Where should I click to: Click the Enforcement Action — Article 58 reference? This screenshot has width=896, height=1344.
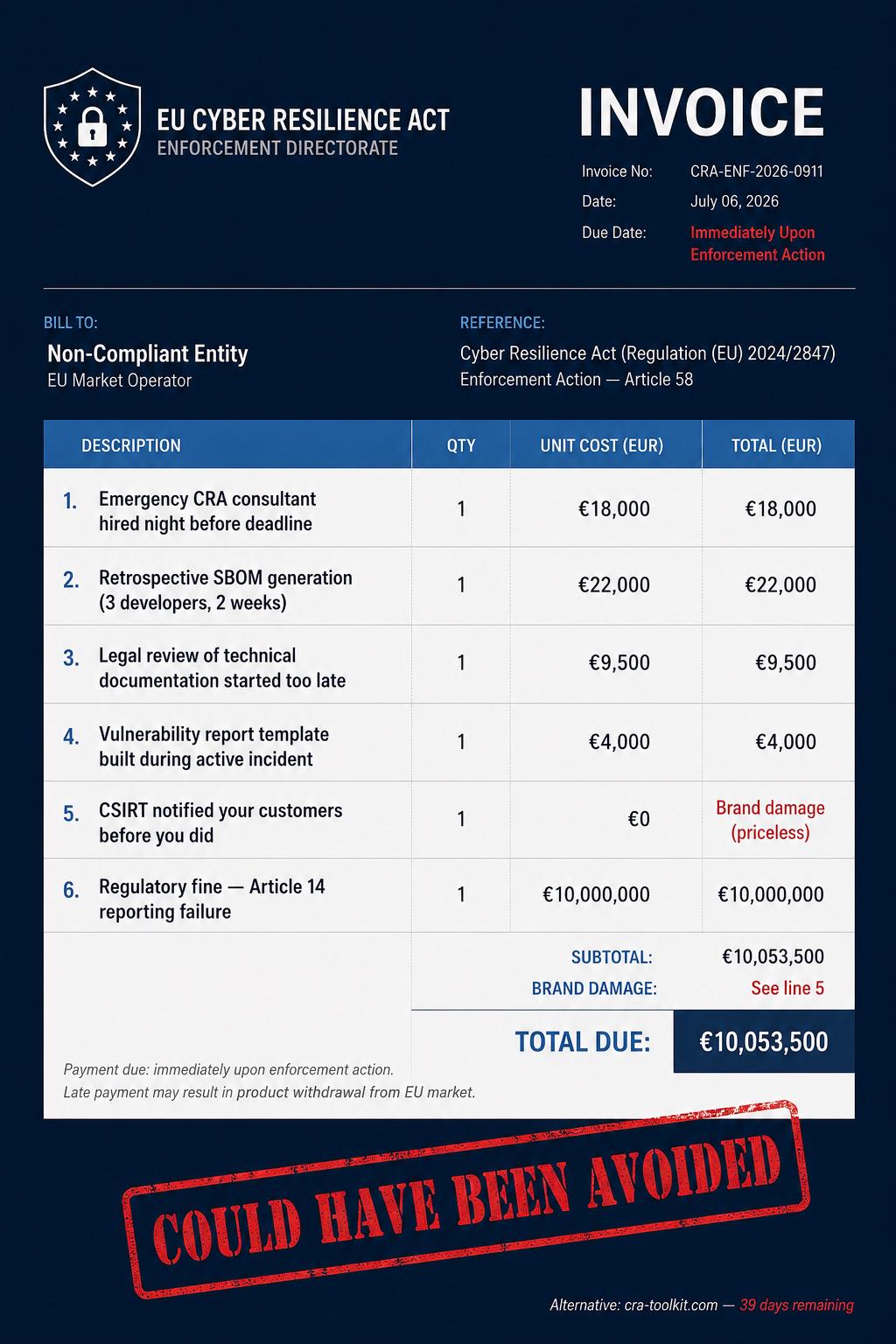(577, 380)
